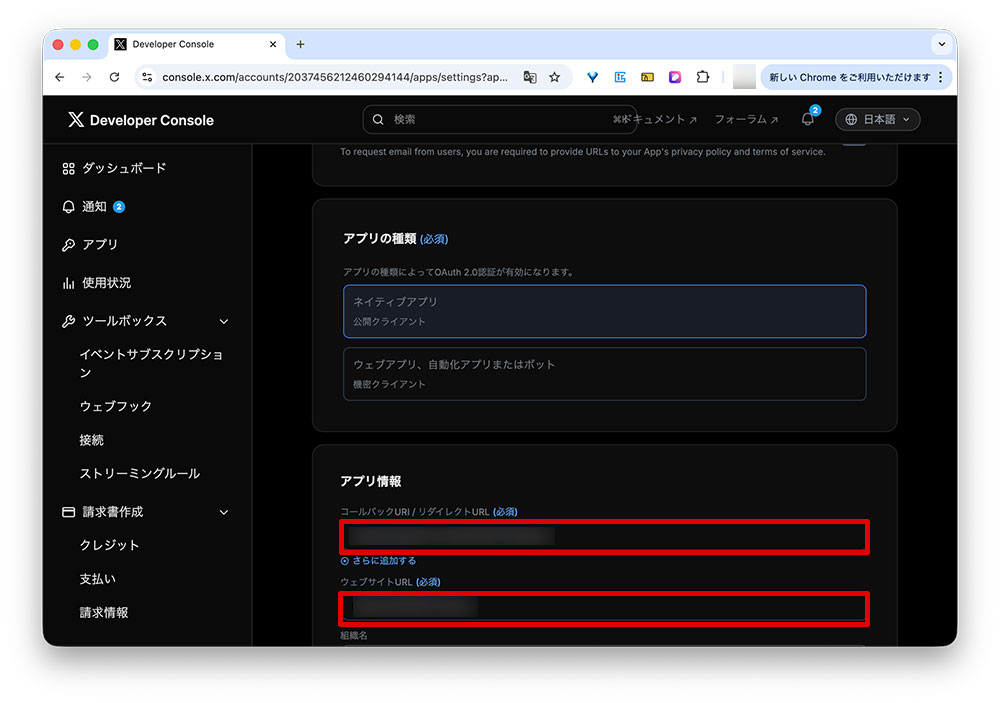Bookmark this page via the star icon

555,77
